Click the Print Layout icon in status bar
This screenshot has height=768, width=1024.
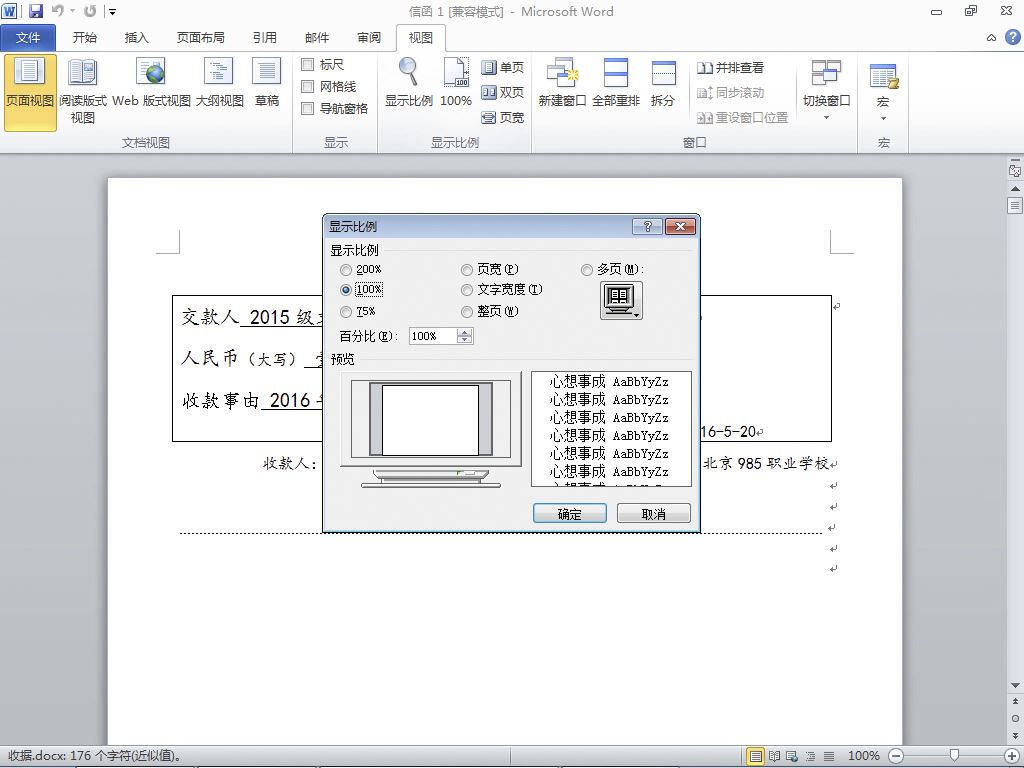click(756, 756)
